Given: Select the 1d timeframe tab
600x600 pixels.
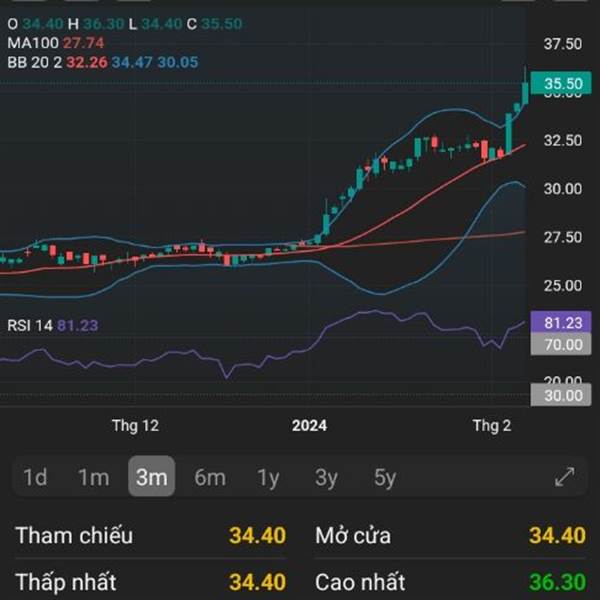Looking at the screenshot, I should (35, 477).
